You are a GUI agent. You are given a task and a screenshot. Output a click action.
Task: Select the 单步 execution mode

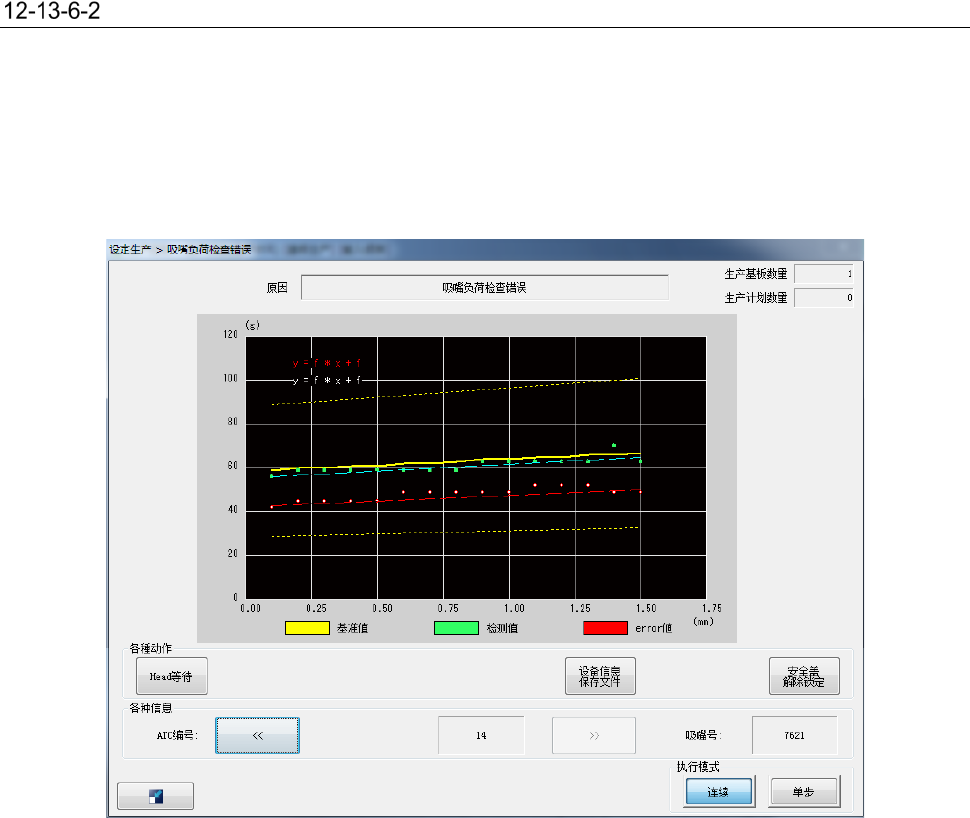coord(804,791)
